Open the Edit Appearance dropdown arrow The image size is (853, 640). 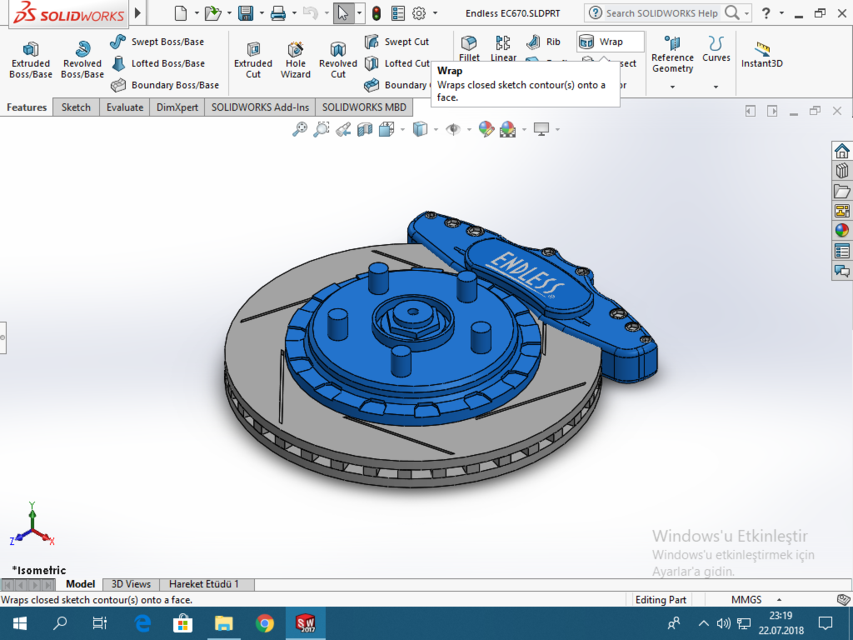(524, 130)
